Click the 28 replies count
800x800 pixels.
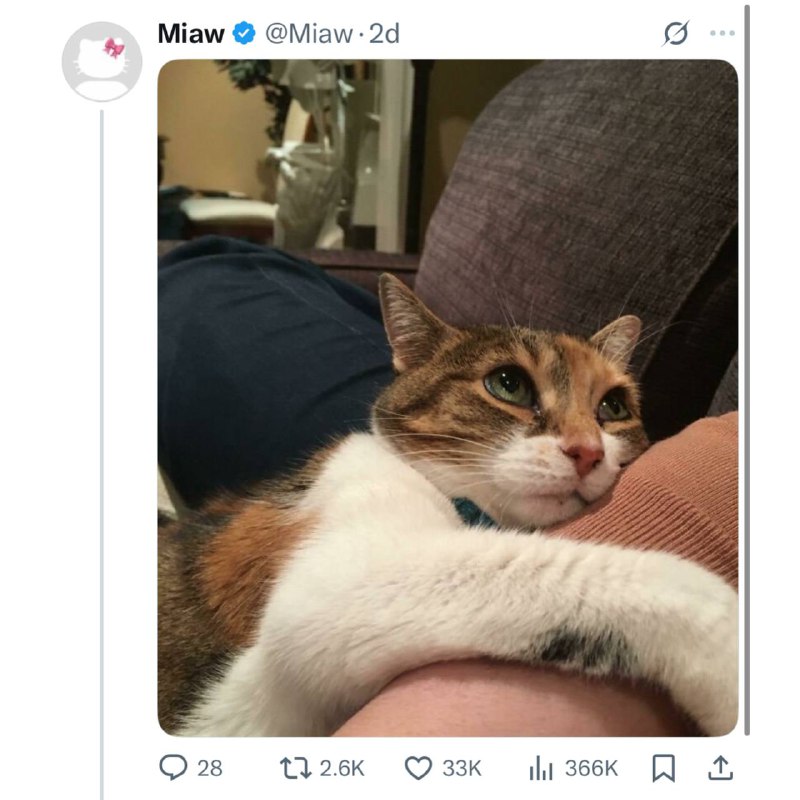point(210,768)
